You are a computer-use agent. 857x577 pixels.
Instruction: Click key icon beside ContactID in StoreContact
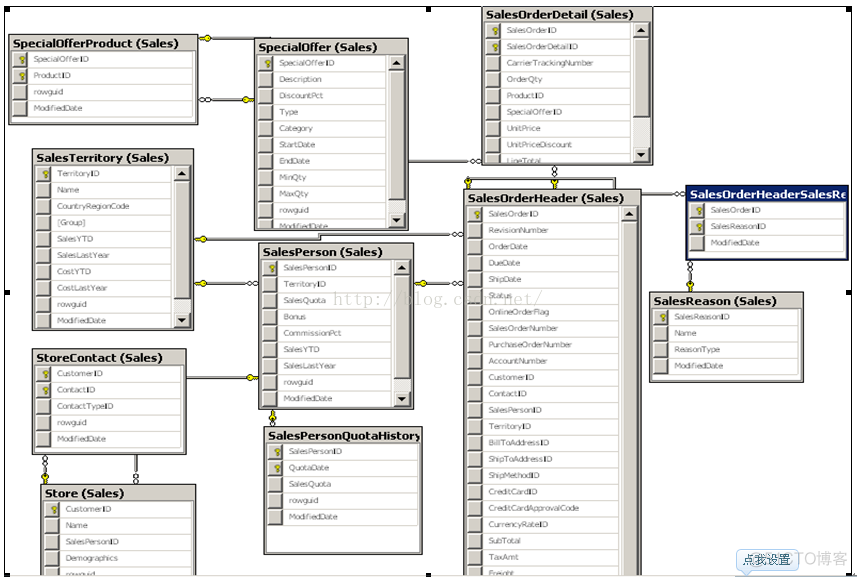point(44,390)
